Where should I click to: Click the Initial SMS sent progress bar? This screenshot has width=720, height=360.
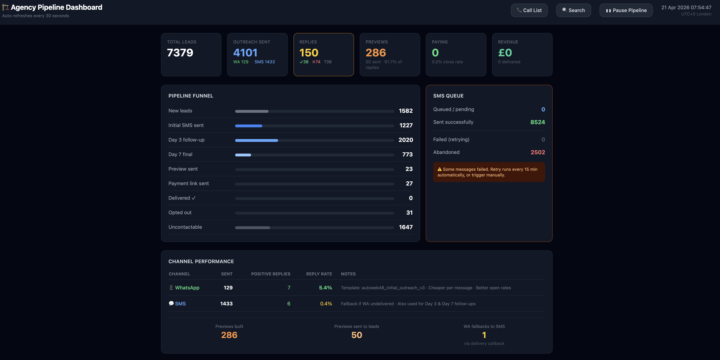click(315, 126)
